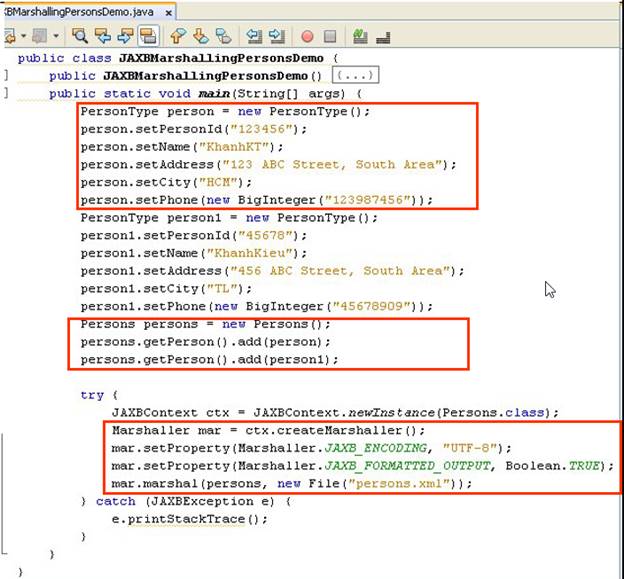The image size is (624, 579).
Task: Click line 'Marshaller mar = ctx.createMarshaller();'
Action: [268, 431]
